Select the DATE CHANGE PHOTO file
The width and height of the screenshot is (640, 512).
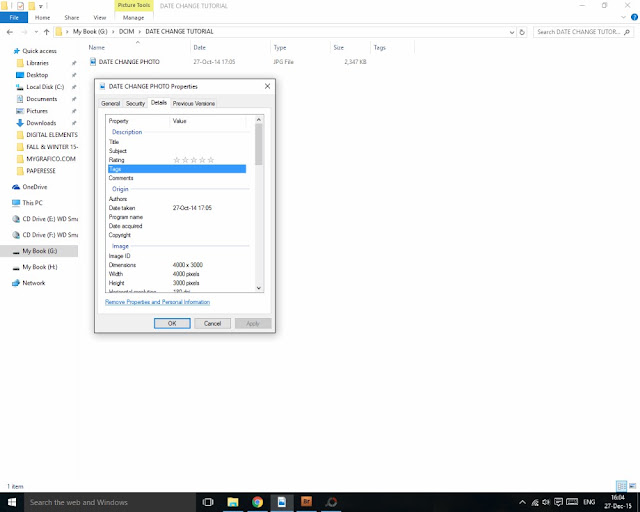pyautogui.click(x=129, y=62)
